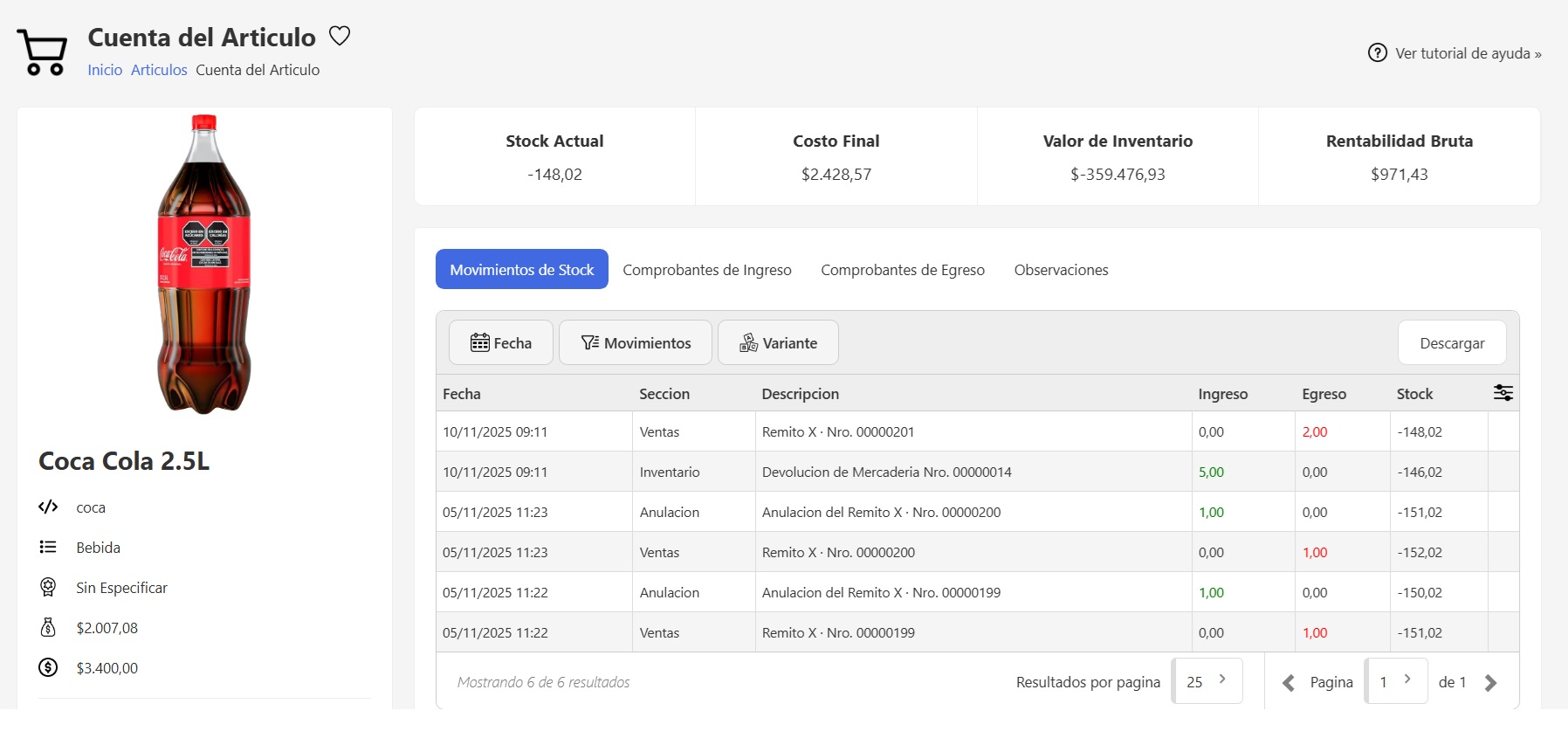Go to previous page arrow

pyautogui.click(x=1288, y=683)
